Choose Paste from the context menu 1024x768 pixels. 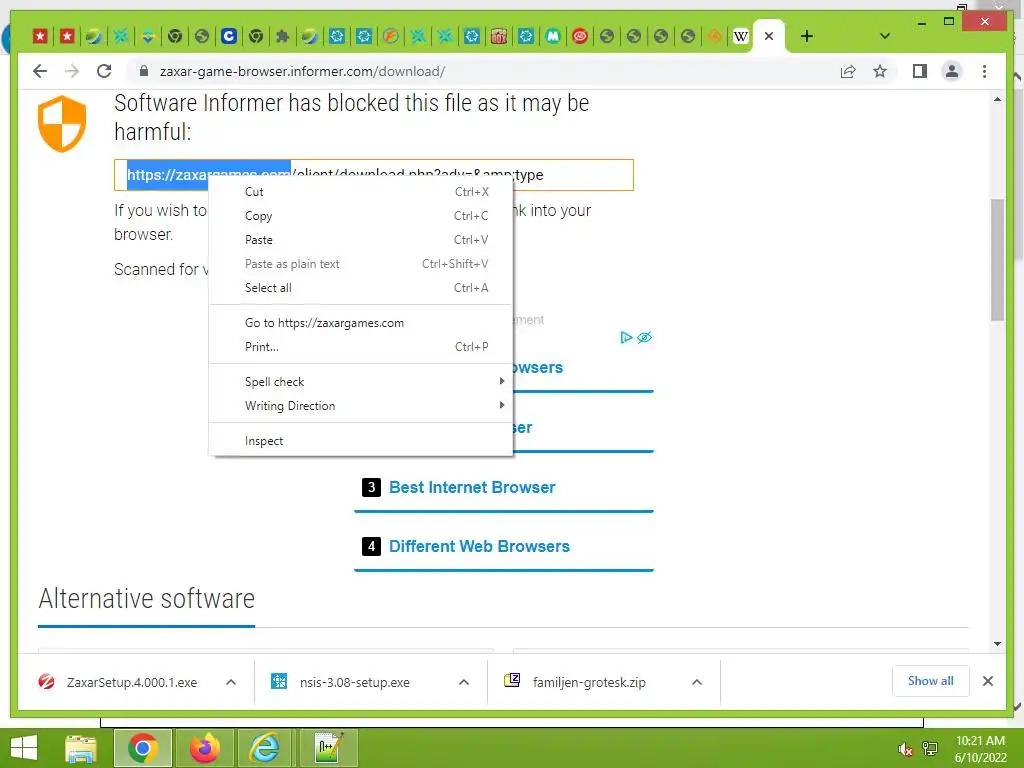coord(360,240)
